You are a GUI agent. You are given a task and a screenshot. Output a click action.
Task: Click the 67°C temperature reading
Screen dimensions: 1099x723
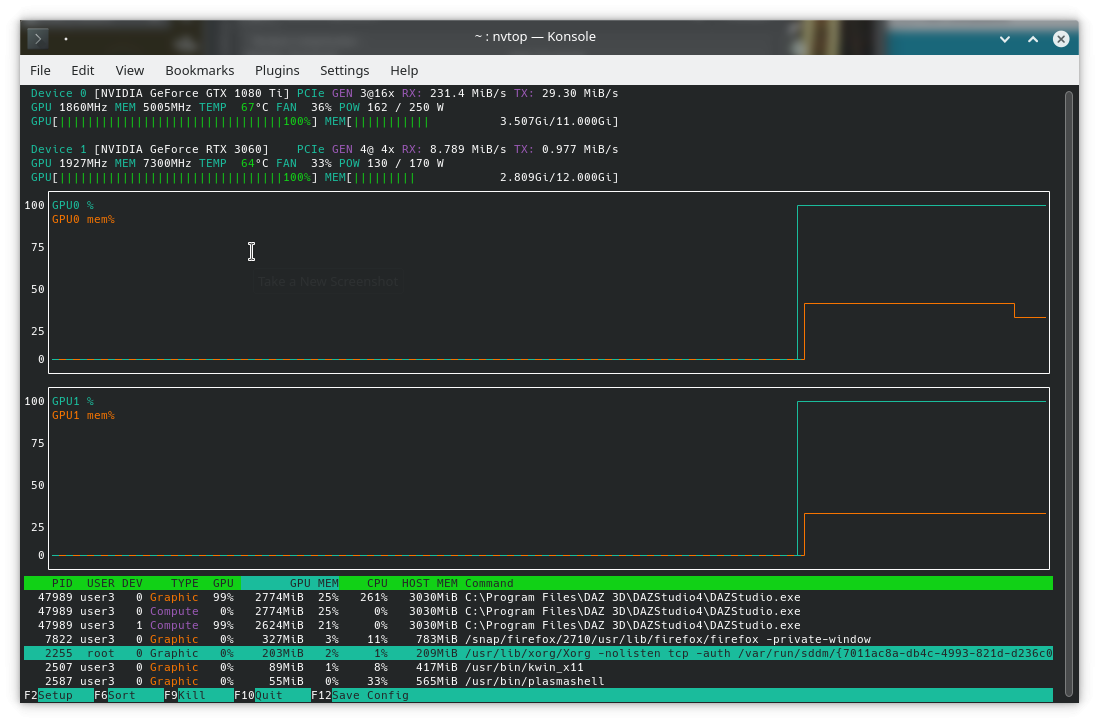254,107
